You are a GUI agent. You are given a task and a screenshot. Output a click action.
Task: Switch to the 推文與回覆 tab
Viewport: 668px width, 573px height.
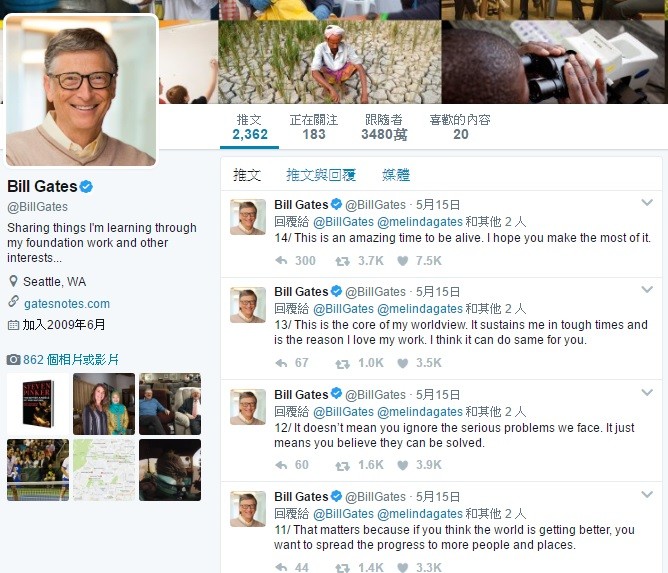click(321, 175)
